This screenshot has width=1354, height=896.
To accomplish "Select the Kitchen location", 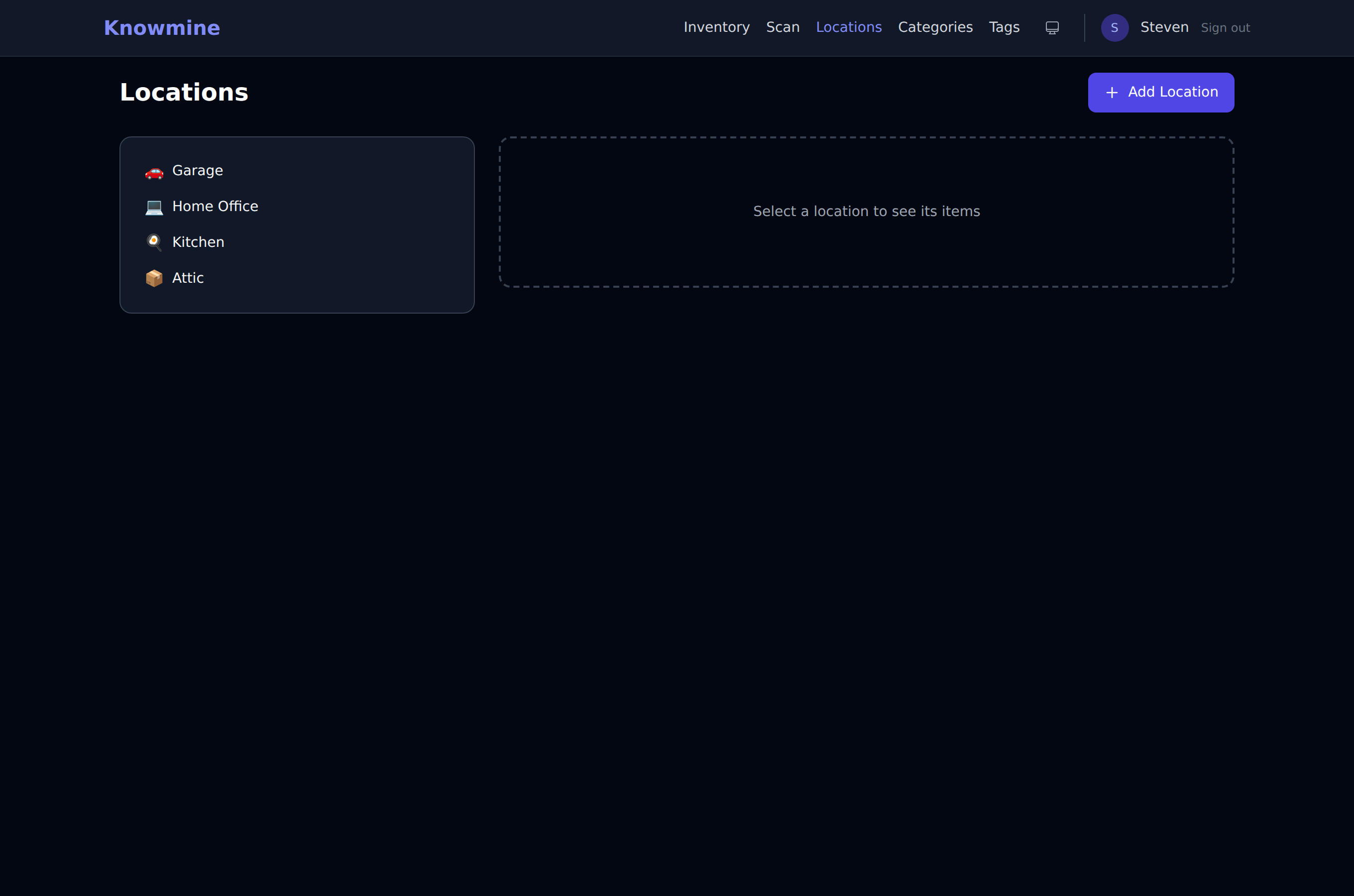I will tap(297, 242).
